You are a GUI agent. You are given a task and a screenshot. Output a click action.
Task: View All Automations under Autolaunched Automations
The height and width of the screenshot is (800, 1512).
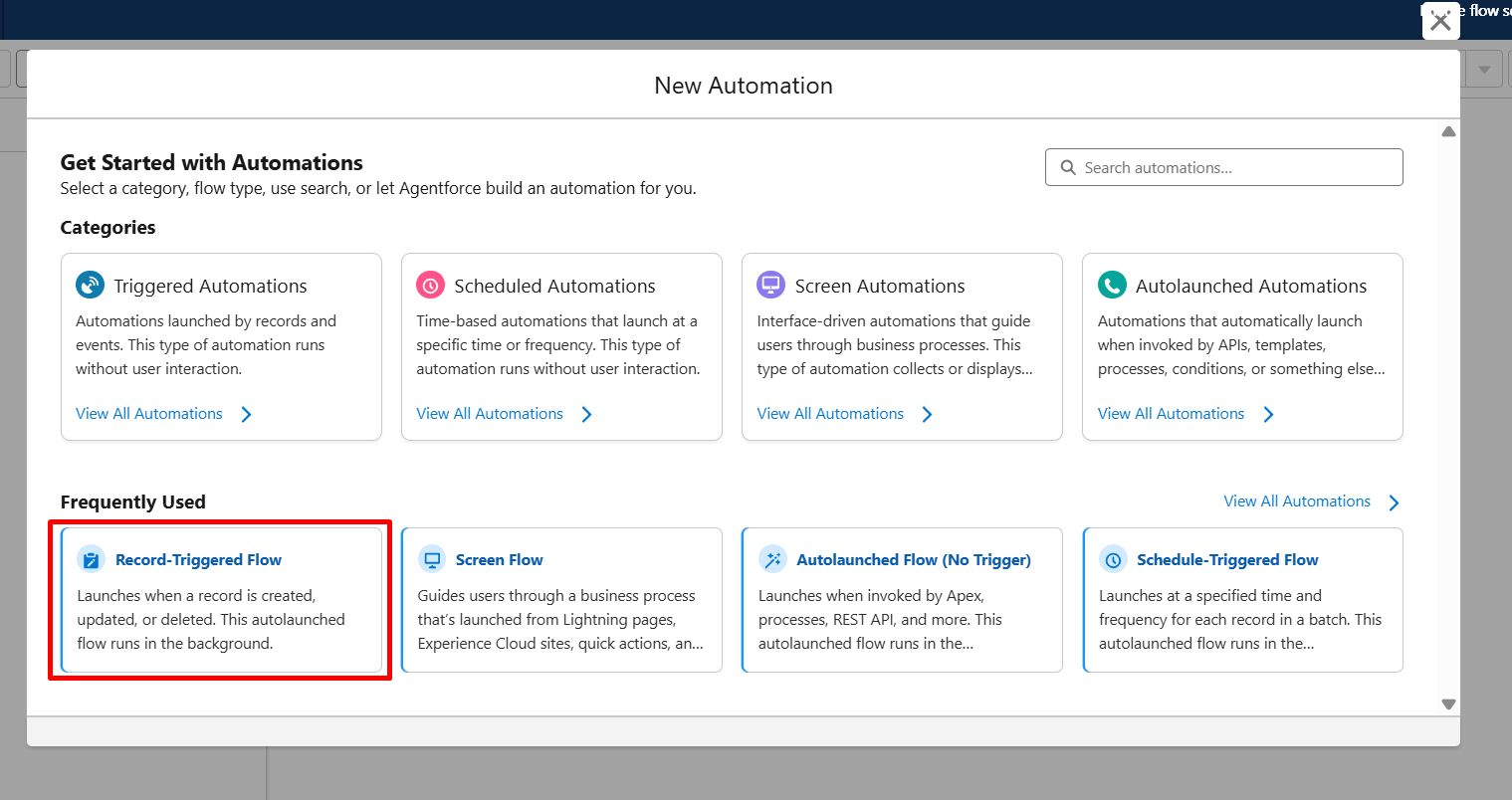(x=1171, y=414)
